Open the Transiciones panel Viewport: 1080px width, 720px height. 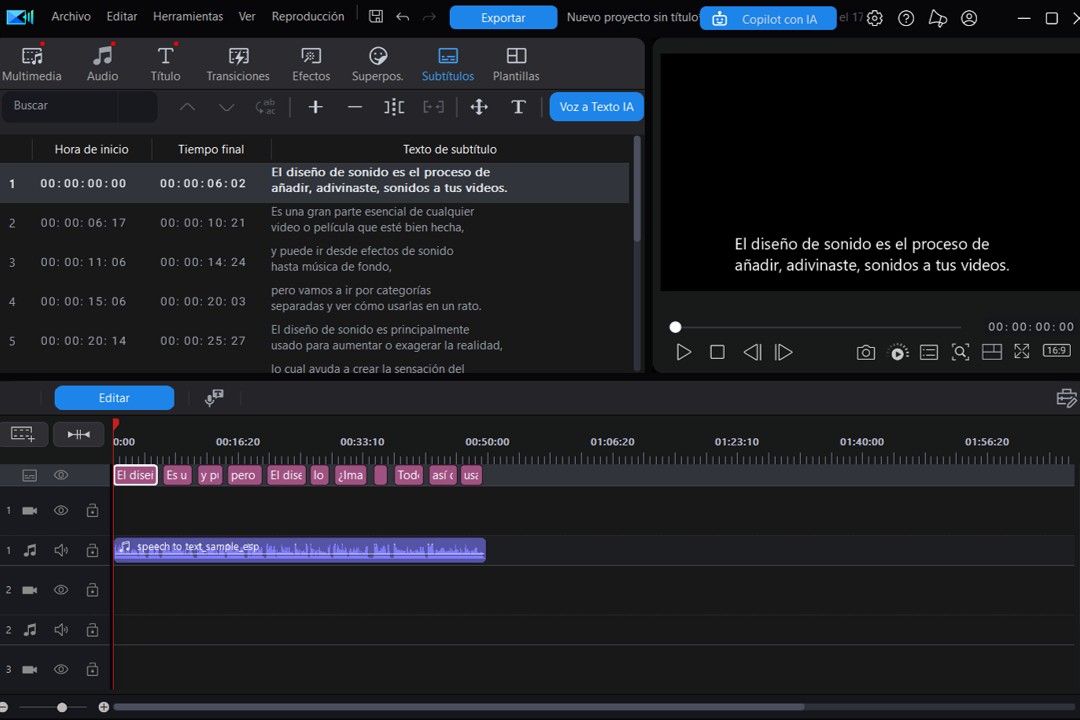(x=238, y=62)
